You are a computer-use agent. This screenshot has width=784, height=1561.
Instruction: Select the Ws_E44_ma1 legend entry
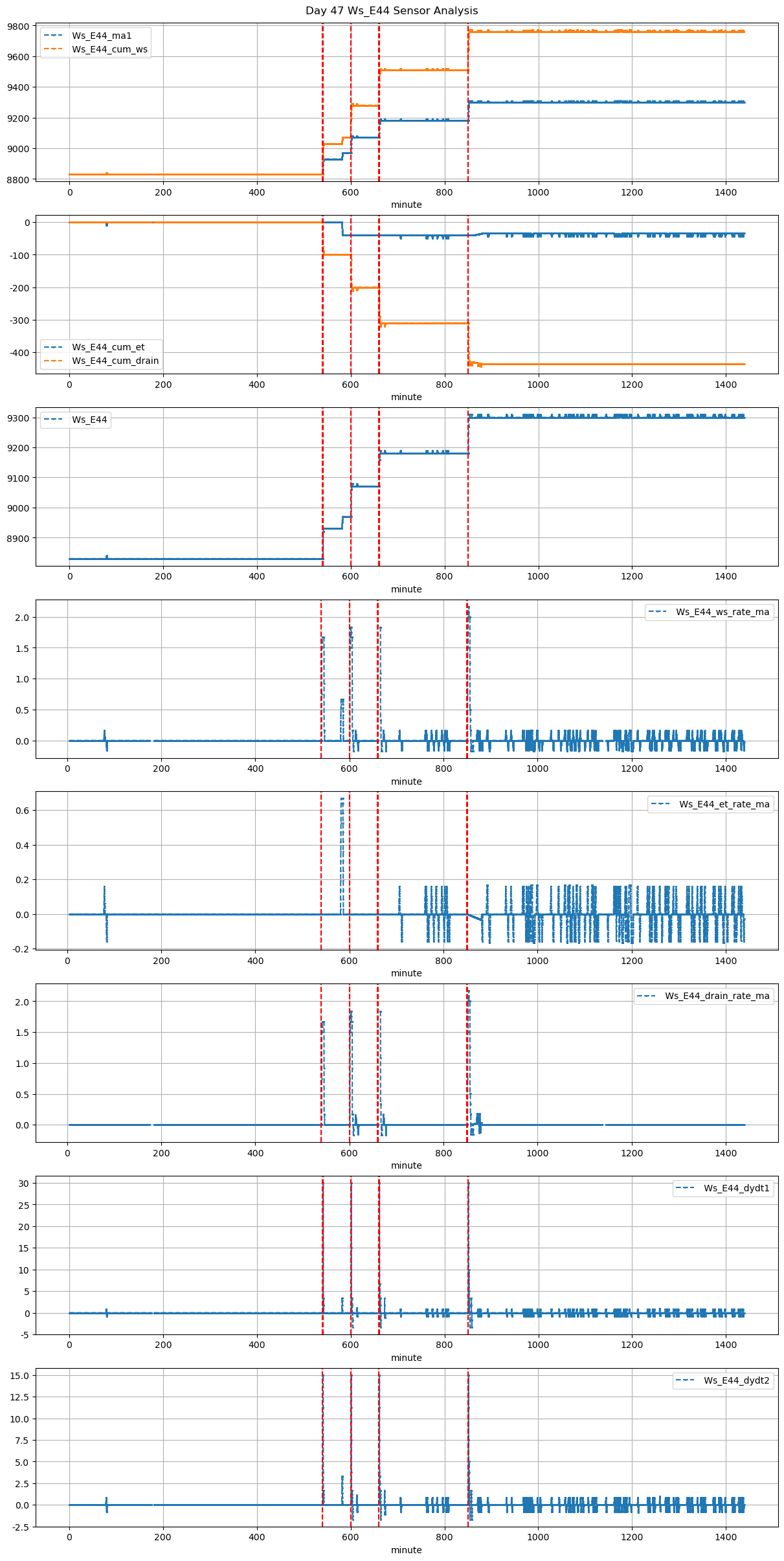click(x=101, y=36)
